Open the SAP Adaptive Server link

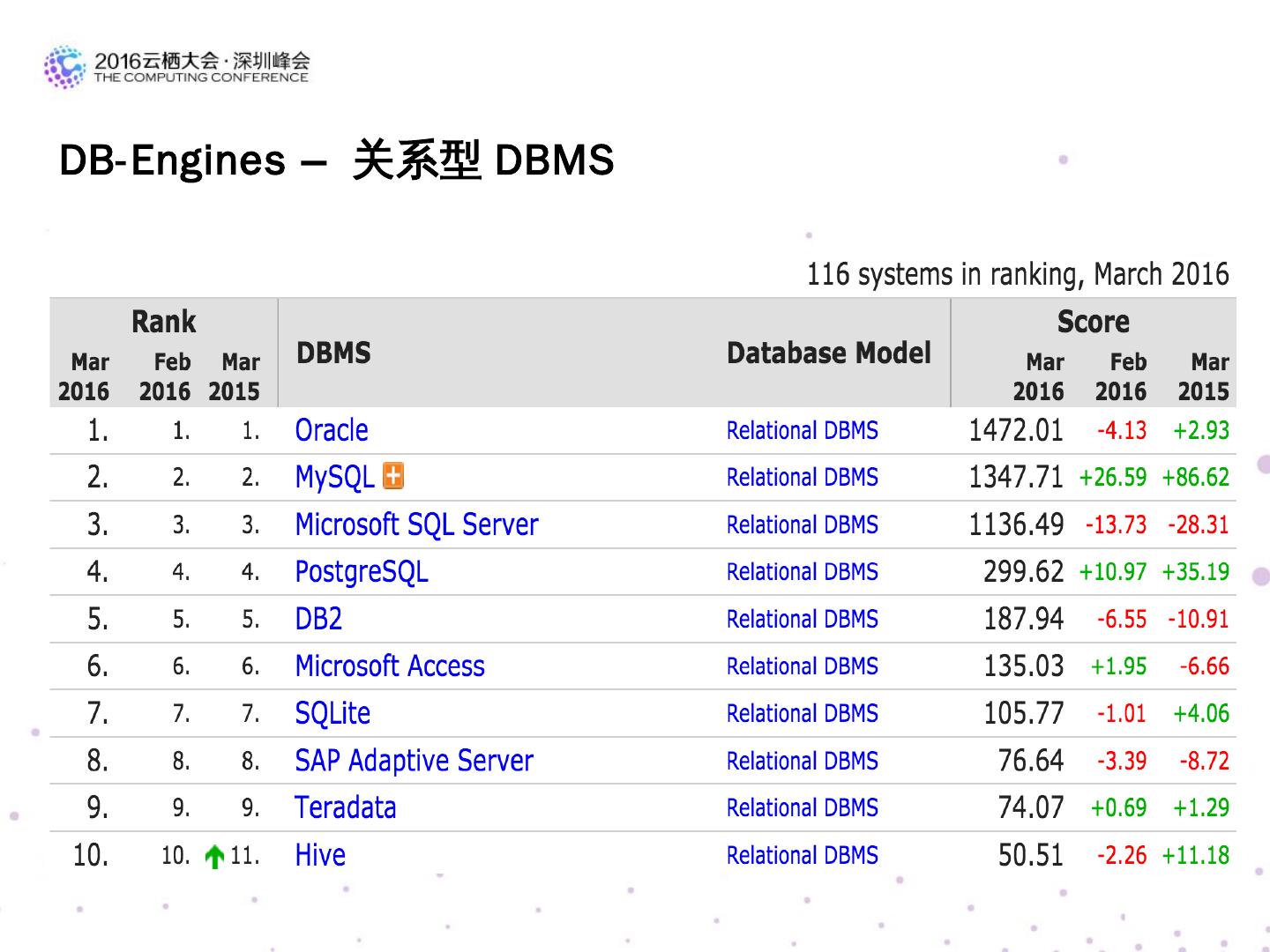pos(415,761)
